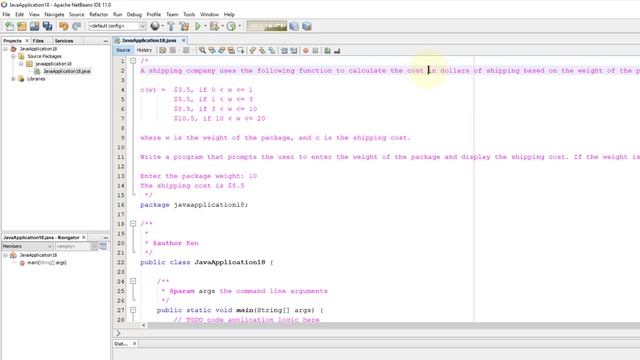Click the Shift Line Left editor icon
This screenshot has width=640, height=360.
(x=284, y=50)
